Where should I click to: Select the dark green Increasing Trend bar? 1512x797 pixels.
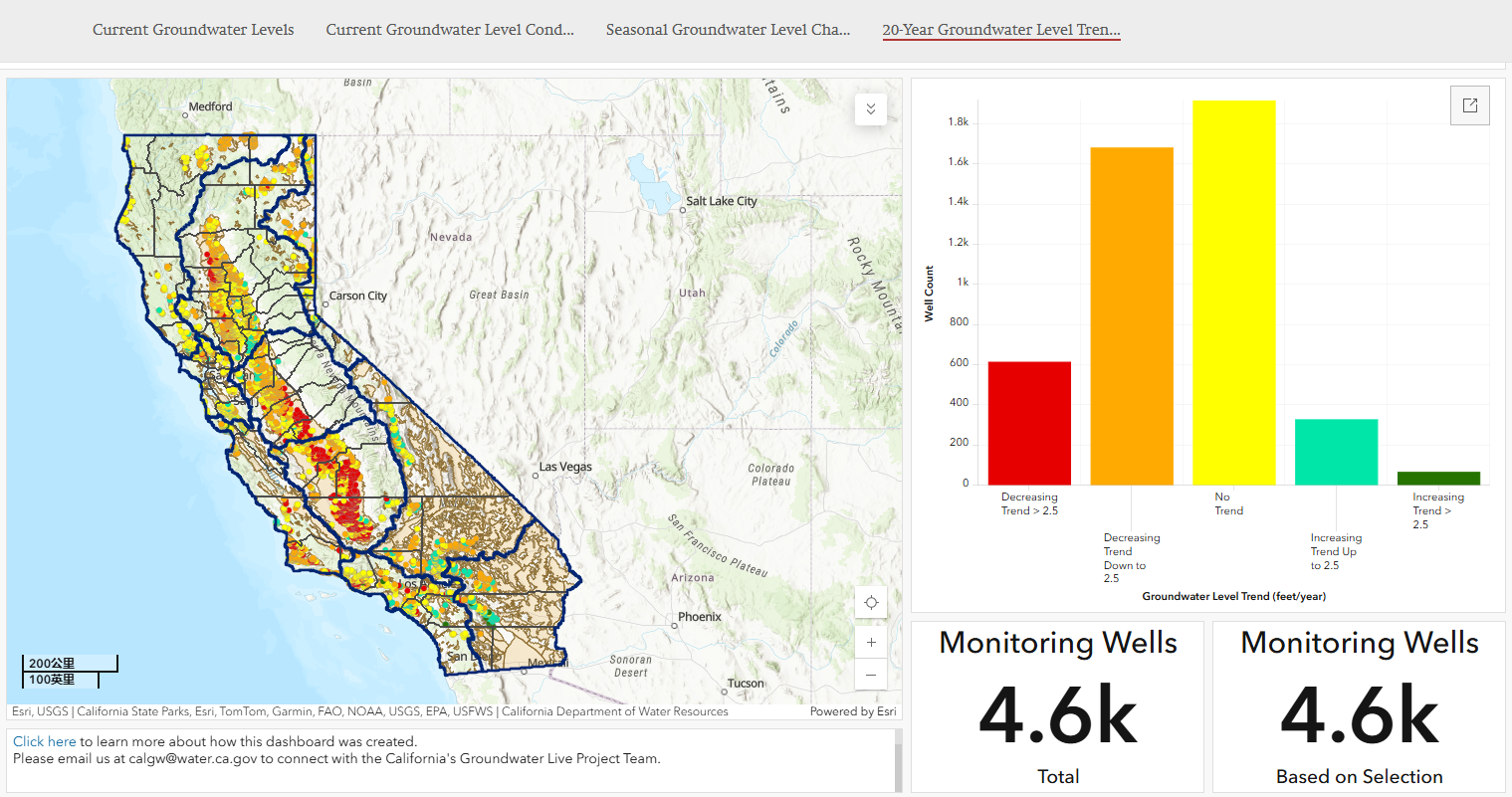pos(1438,479)
